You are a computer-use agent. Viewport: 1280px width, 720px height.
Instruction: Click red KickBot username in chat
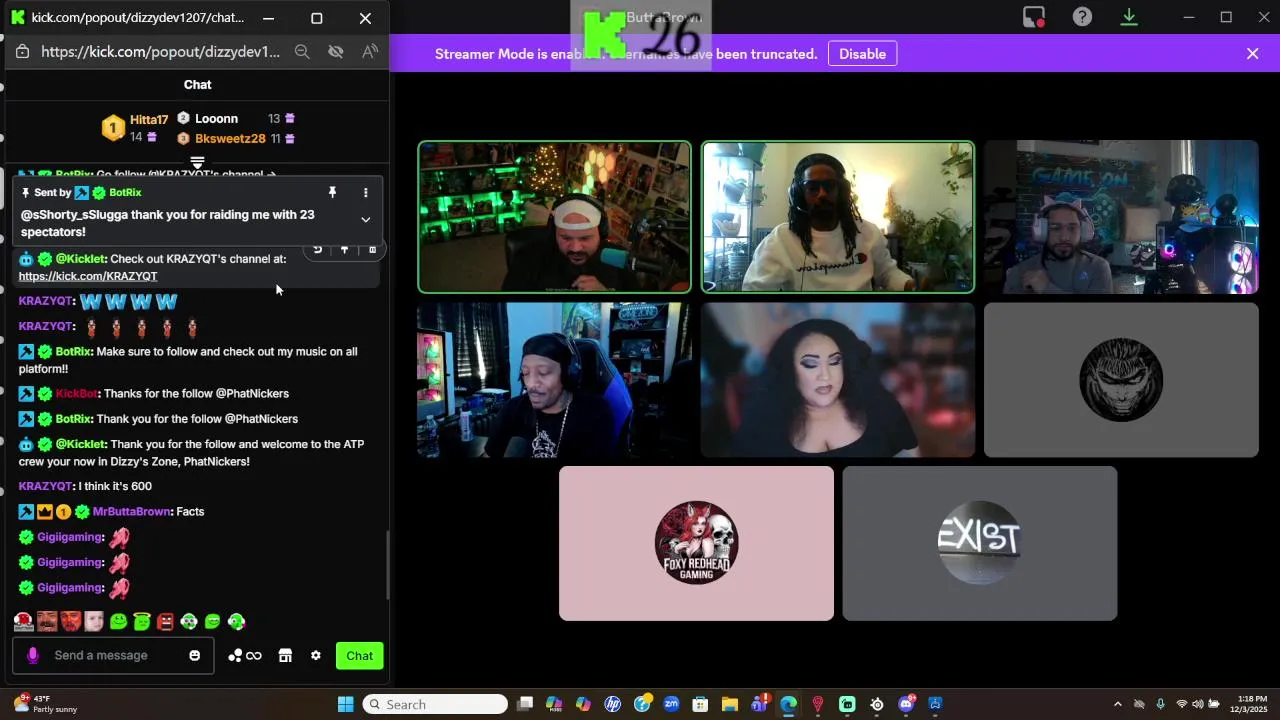point(77,394)
